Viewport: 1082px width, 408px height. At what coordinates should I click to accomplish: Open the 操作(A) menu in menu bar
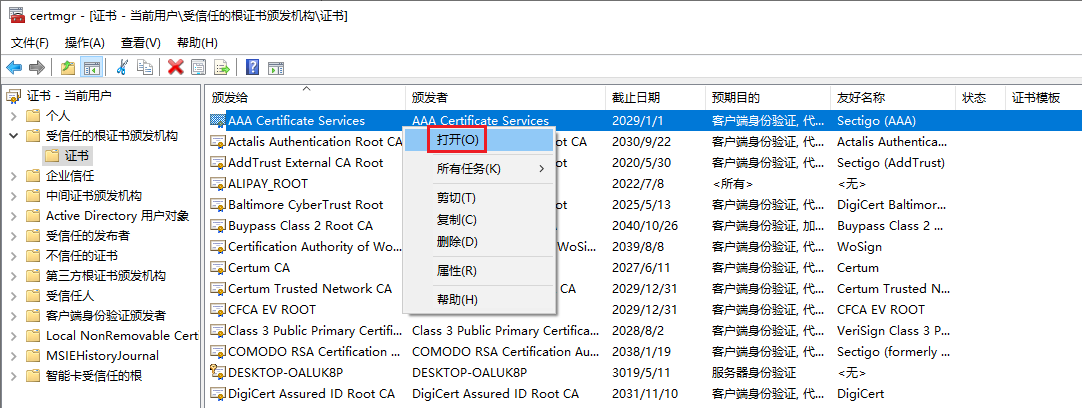pyautogui.click(x=85, y=43)
